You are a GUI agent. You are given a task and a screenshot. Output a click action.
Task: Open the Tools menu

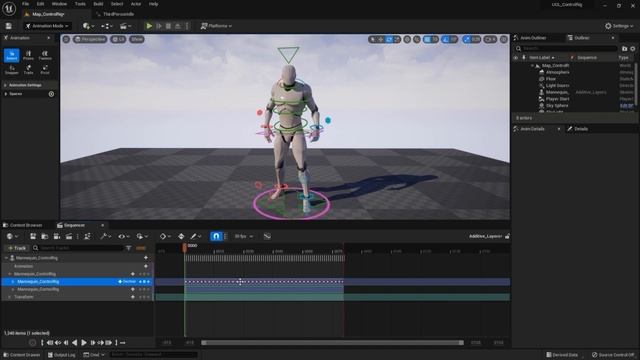click(80, 4)
